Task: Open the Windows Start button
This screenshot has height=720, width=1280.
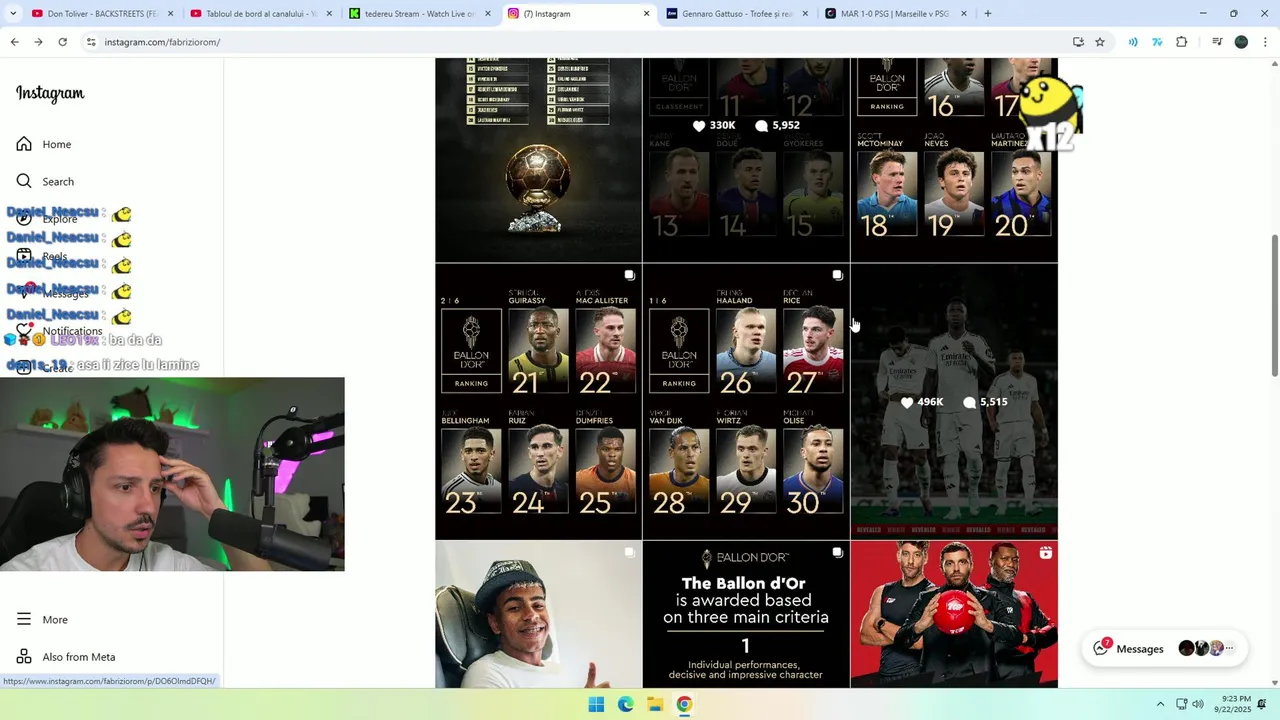Action: [596, 704]
